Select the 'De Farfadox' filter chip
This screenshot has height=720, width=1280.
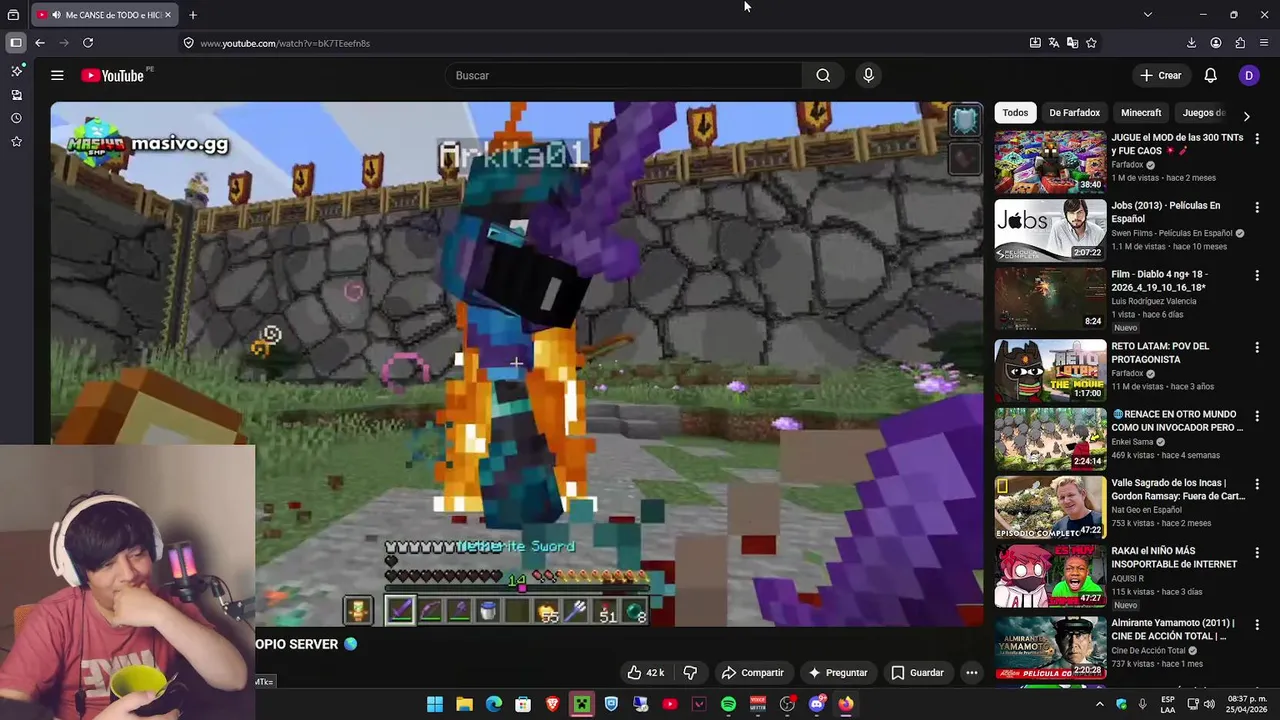pyautogui.click(x=1074, y=113)
